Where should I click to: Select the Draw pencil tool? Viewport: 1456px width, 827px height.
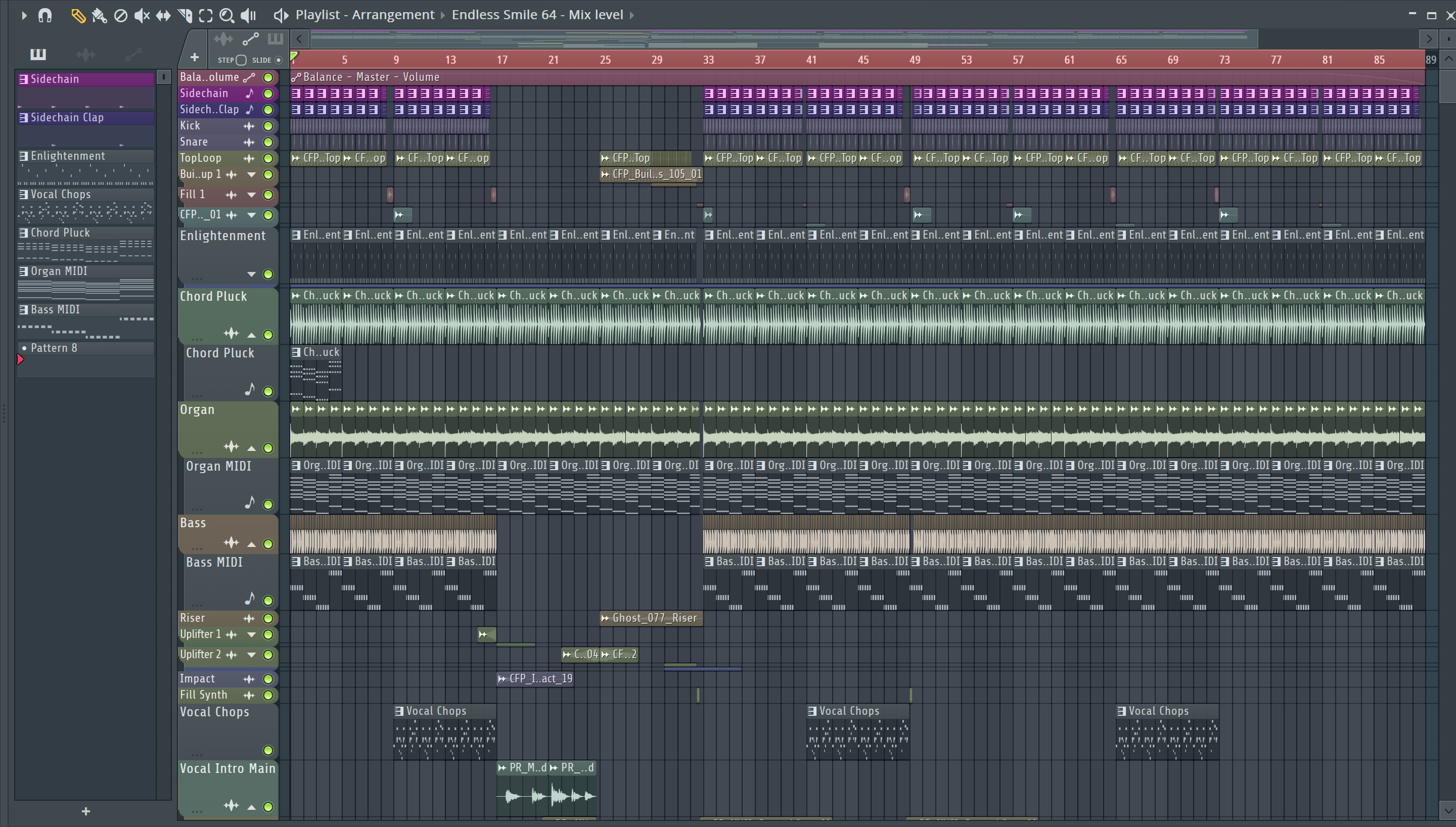click(x=78, y=15)
